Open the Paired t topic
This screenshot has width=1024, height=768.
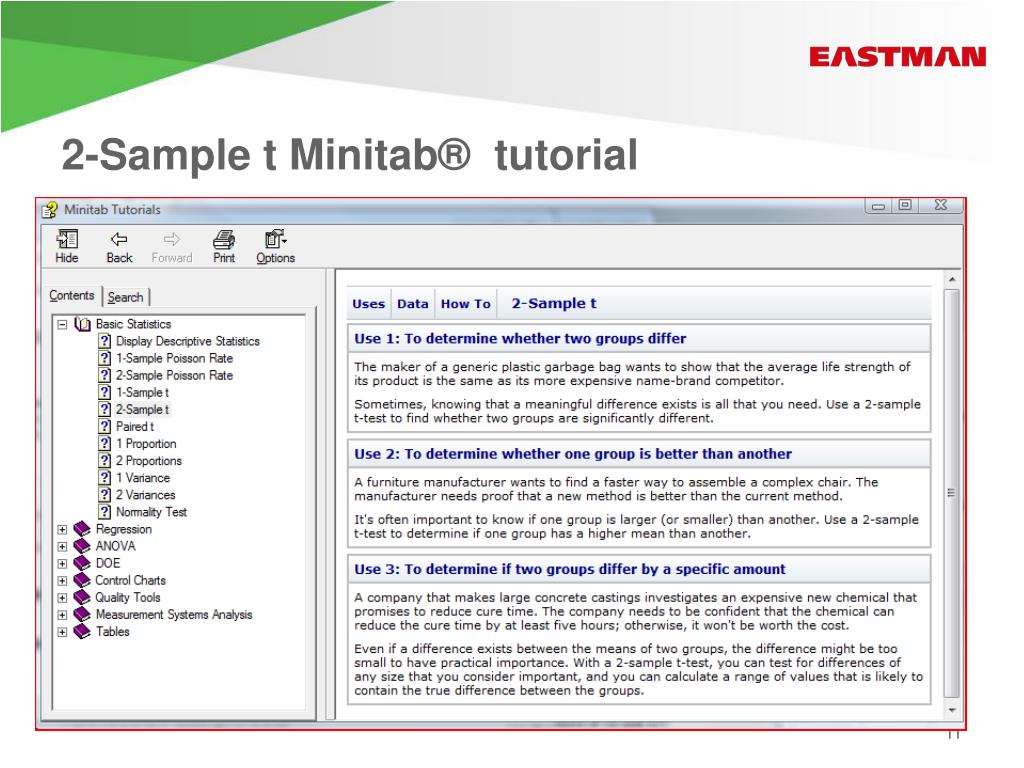135,426
